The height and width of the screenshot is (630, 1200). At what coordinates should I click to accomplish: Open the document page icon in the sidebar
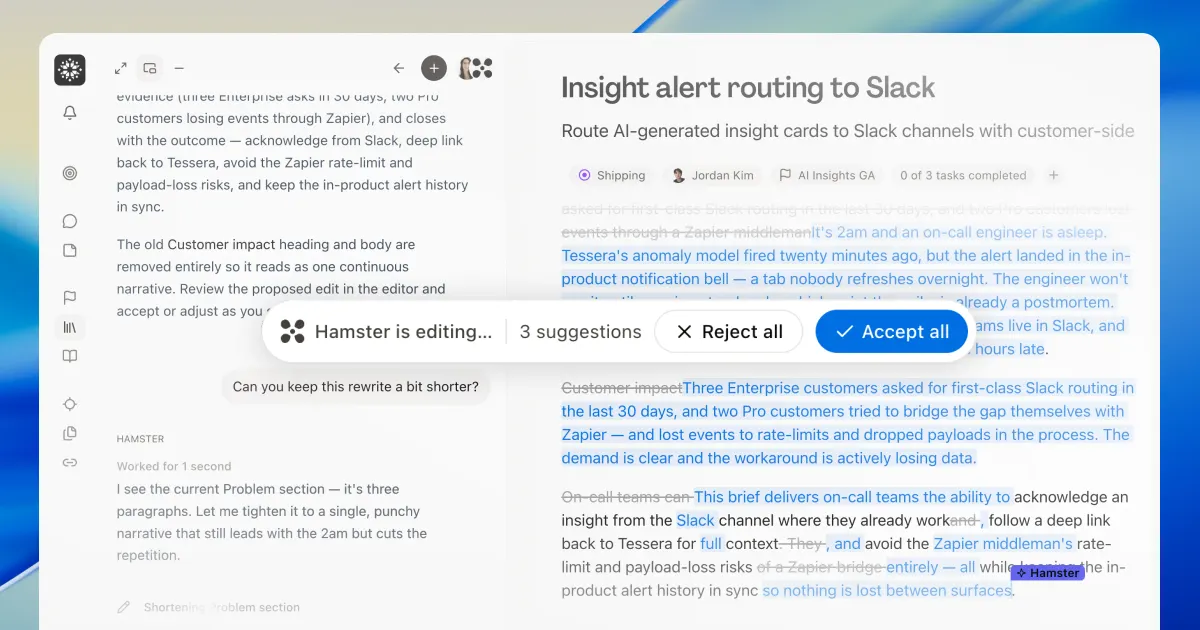click(70, 250)
